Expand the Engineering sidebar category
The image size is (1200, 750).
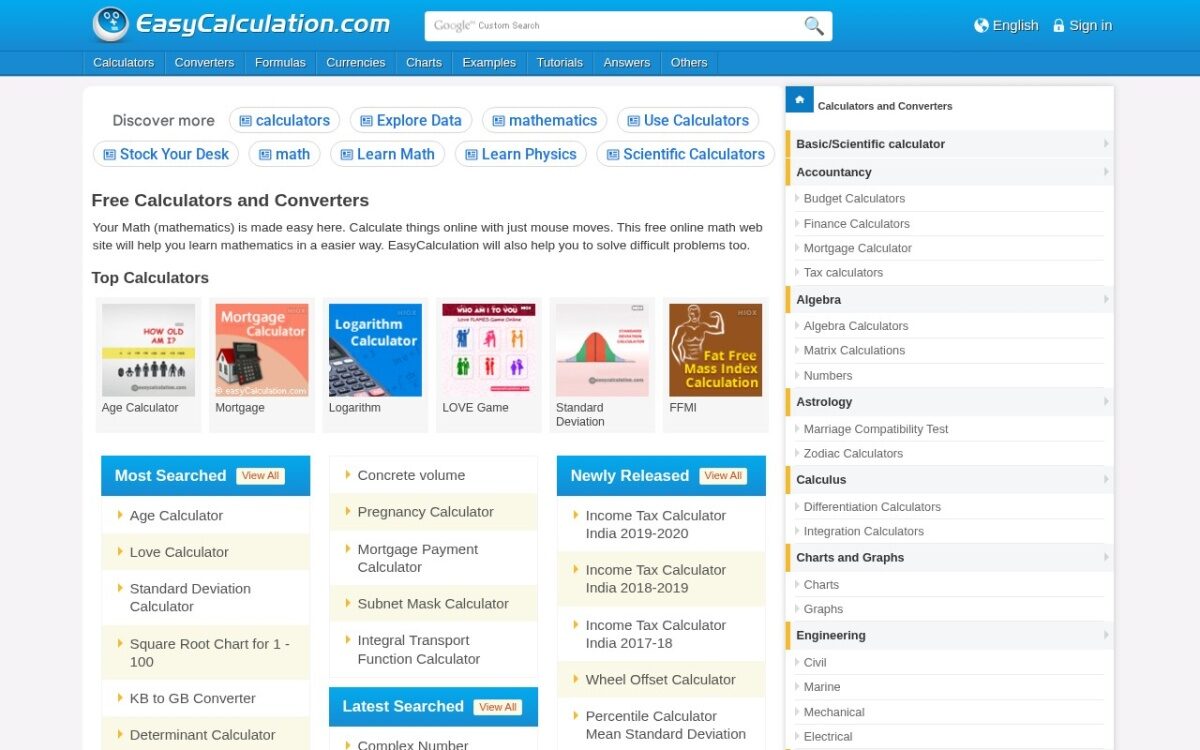point(949,635)
